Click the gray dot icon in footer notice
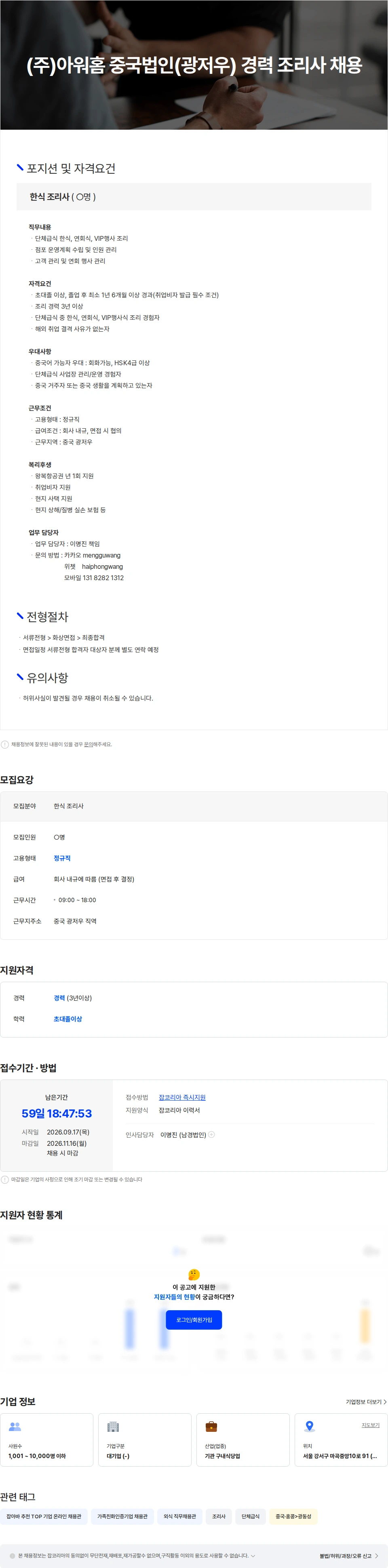388x1568 pixels. [x=12, y=1556]
